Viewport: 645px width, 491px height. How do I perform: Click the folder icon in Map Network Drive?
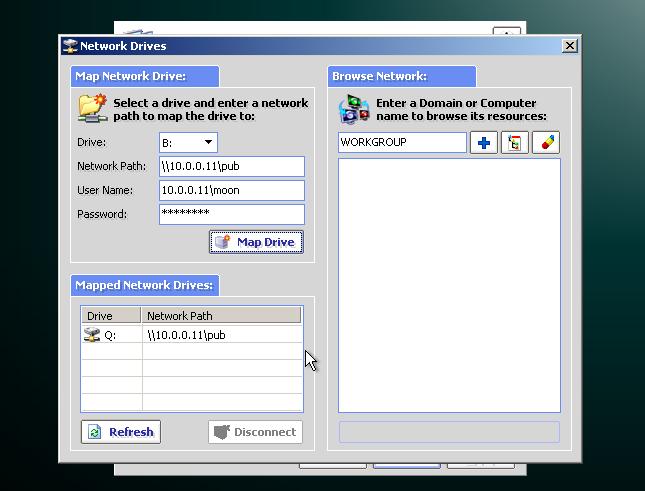coord(93,109)
